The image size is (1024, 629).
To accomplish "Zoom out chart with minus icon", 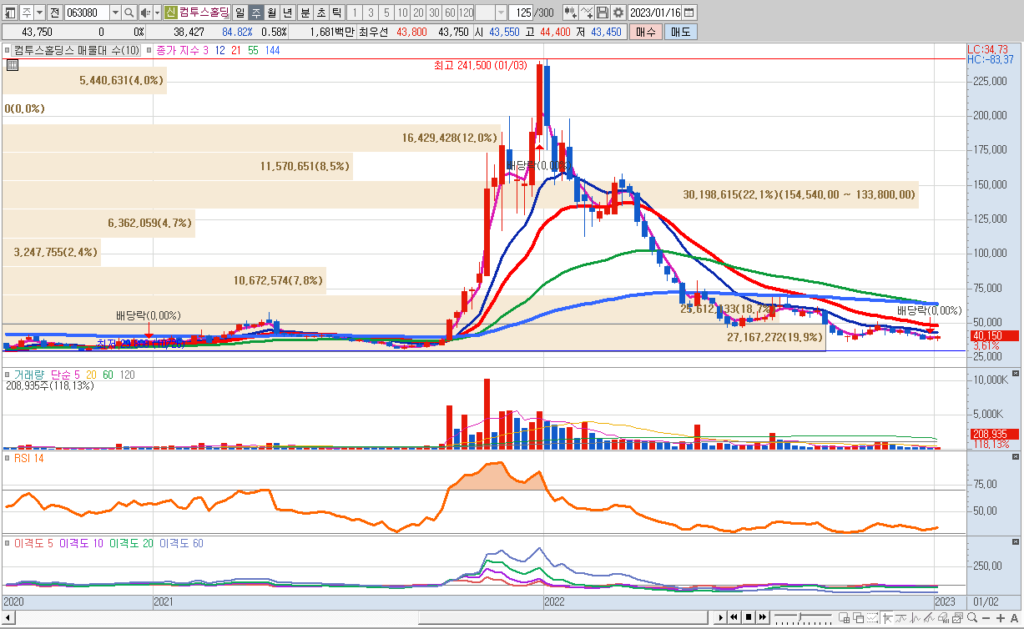I will click(x=988, y=618).
